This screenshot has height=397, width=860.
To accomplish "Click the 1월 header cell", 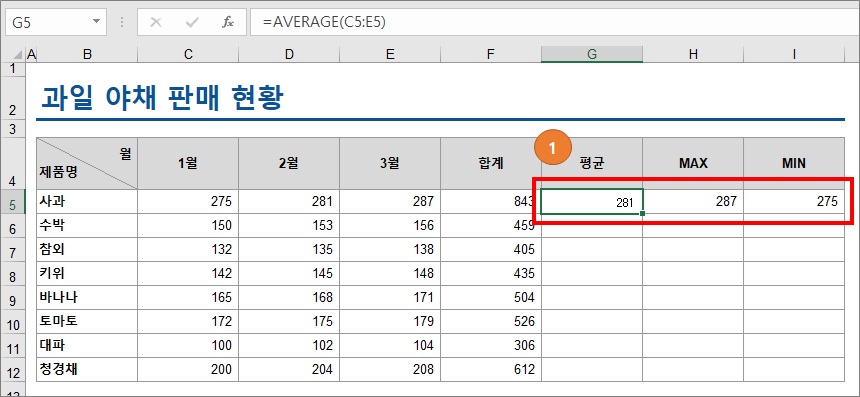I will click(188, 163).
